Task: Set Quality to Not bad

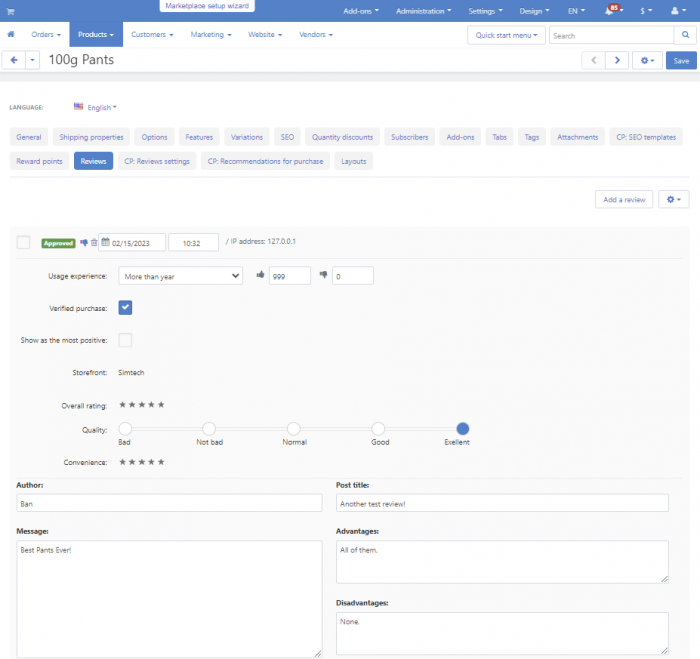Action: click(x=209, y=429)
